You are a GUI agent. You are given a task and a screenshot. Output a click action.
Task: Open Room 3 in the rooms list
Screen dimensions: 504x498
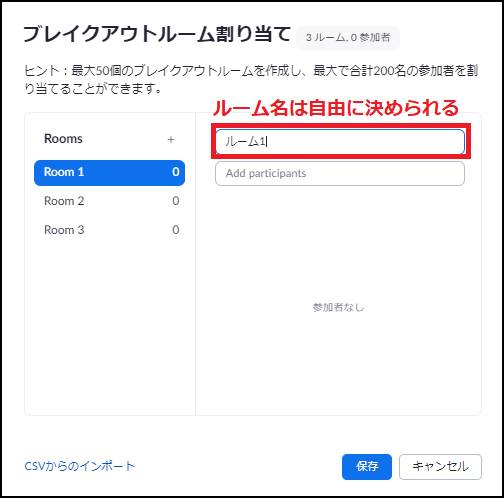point(109,230)
